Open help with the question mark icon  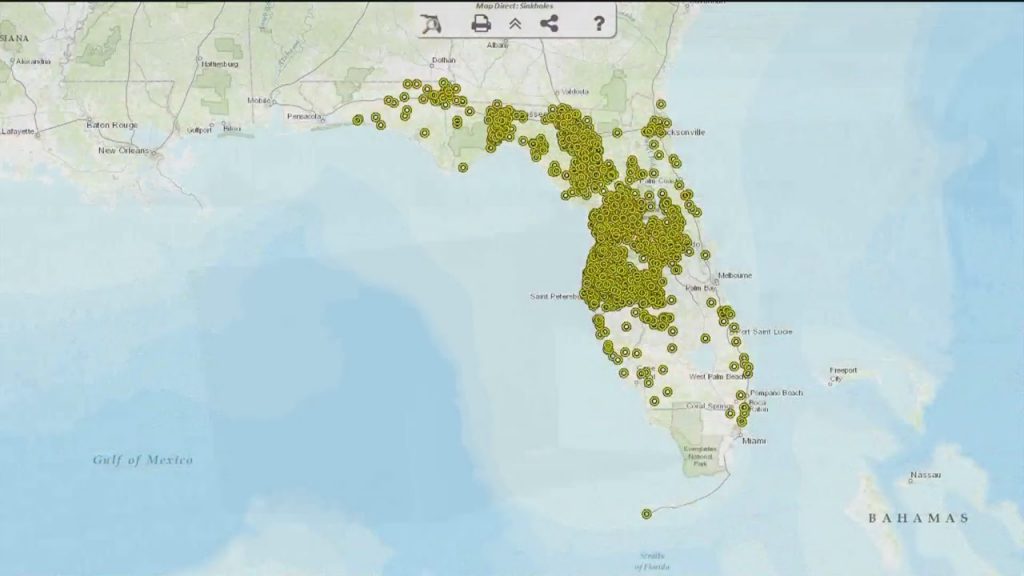point(599,24)
